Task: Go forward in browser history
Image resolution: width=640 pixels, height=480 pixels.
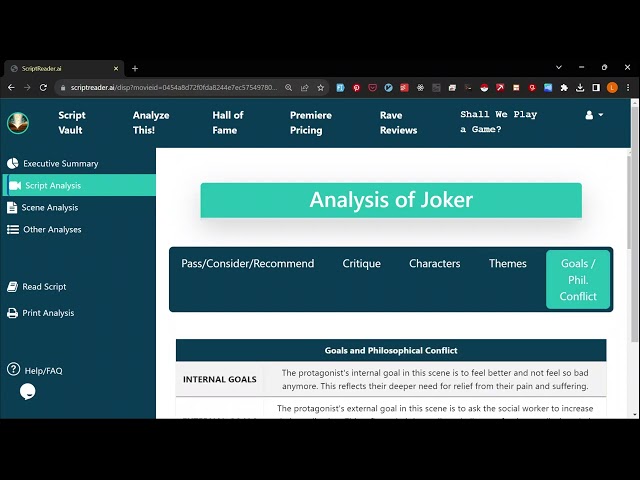Action: [27, 87]
